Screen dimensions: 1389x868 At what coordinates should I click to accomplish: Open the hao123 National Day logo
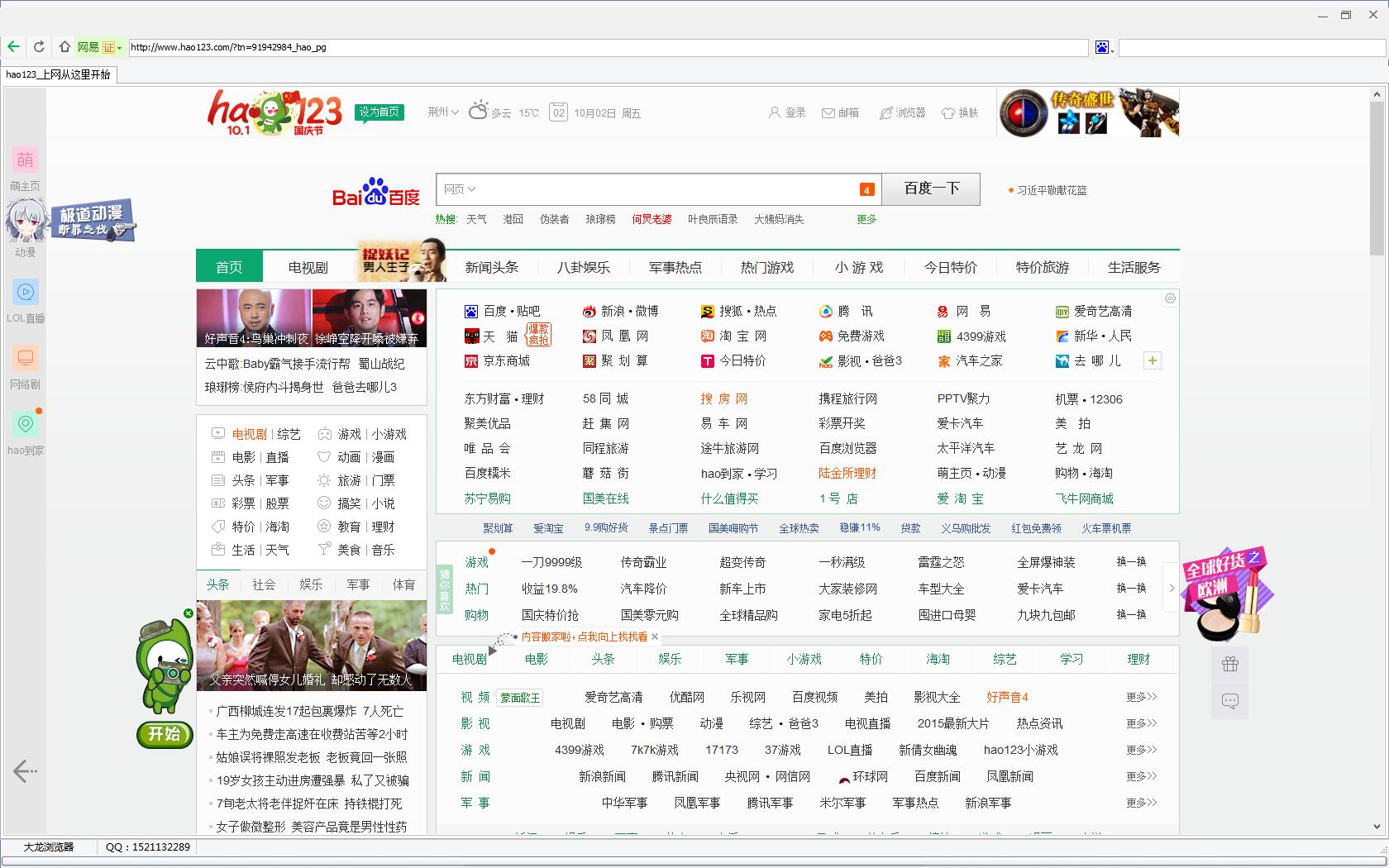tap(274, 112)
